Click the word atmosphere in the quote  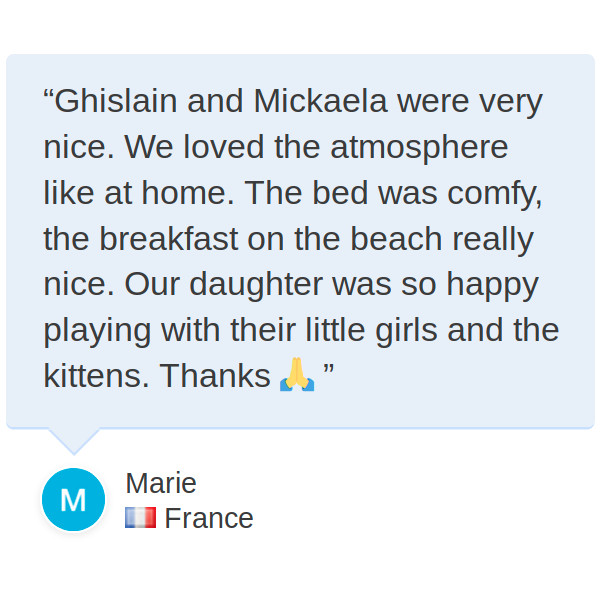(419, 147)
